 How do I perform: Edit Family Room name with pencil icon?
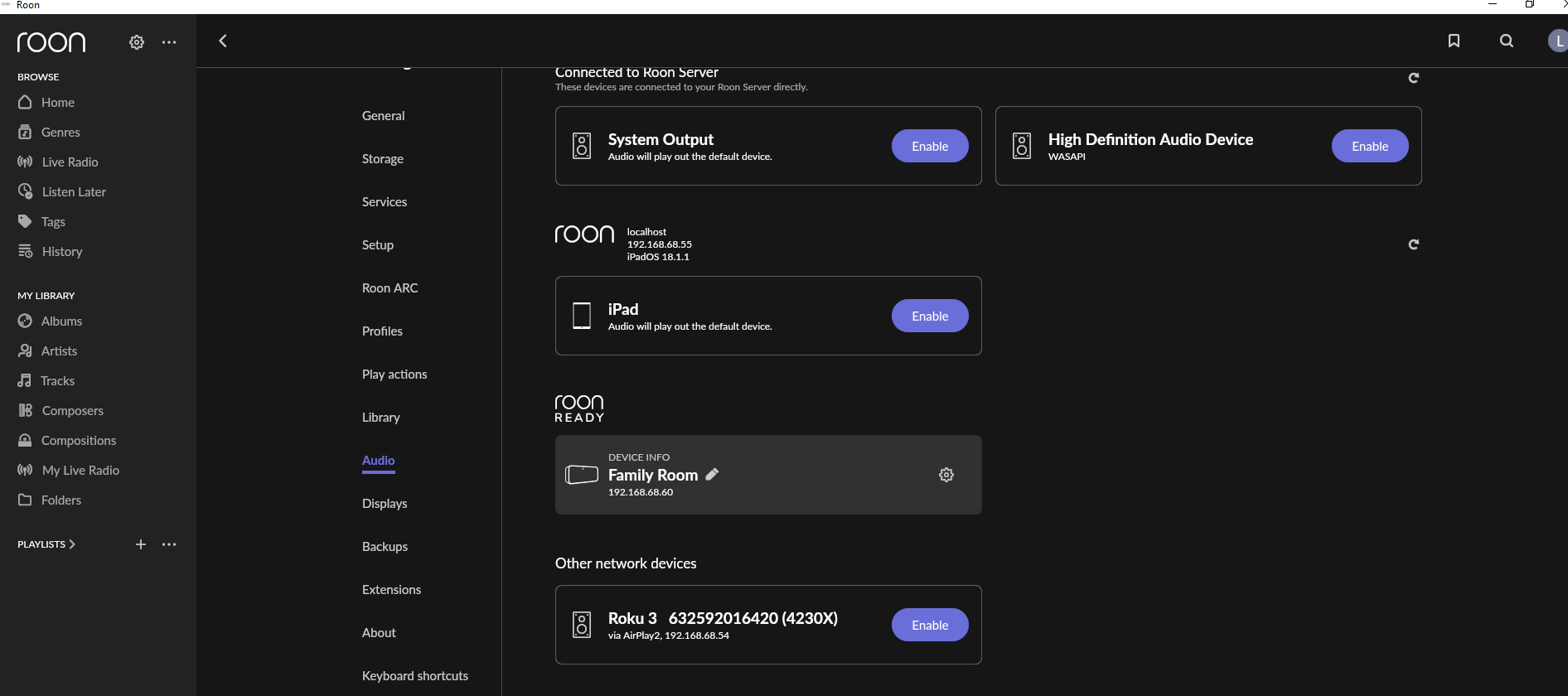712,475
